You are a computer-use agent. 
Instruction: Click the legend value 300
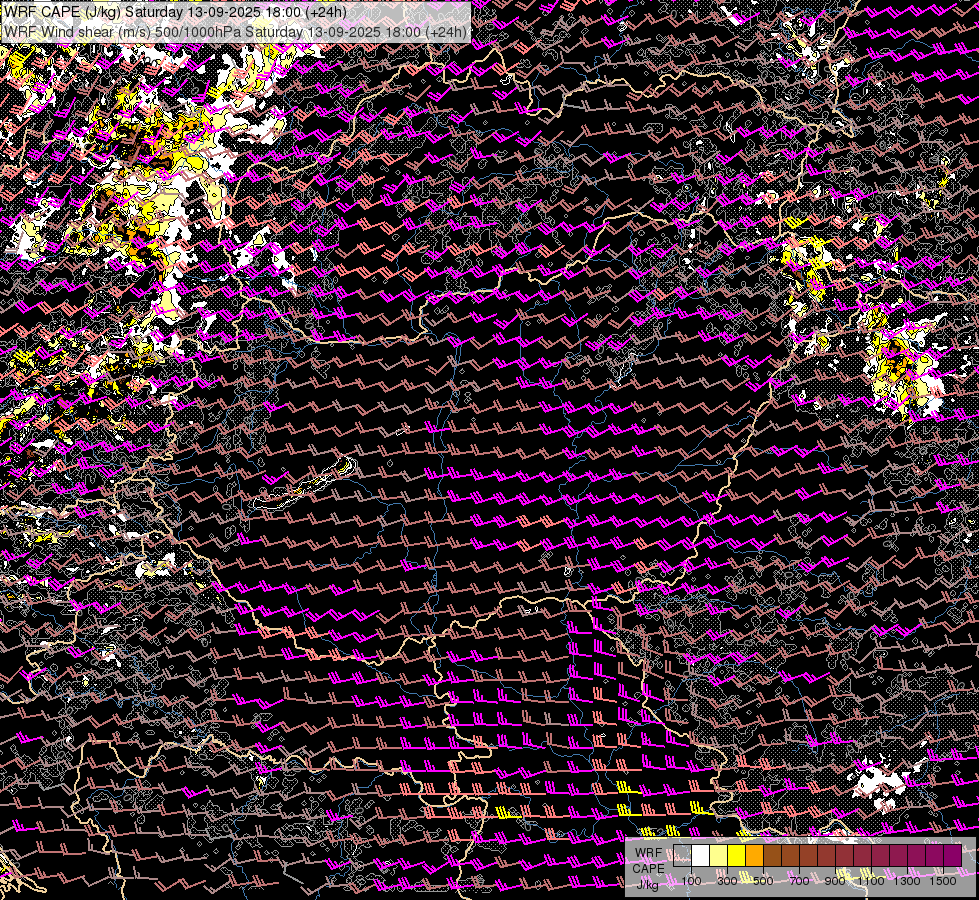click(x=727, y=881)
